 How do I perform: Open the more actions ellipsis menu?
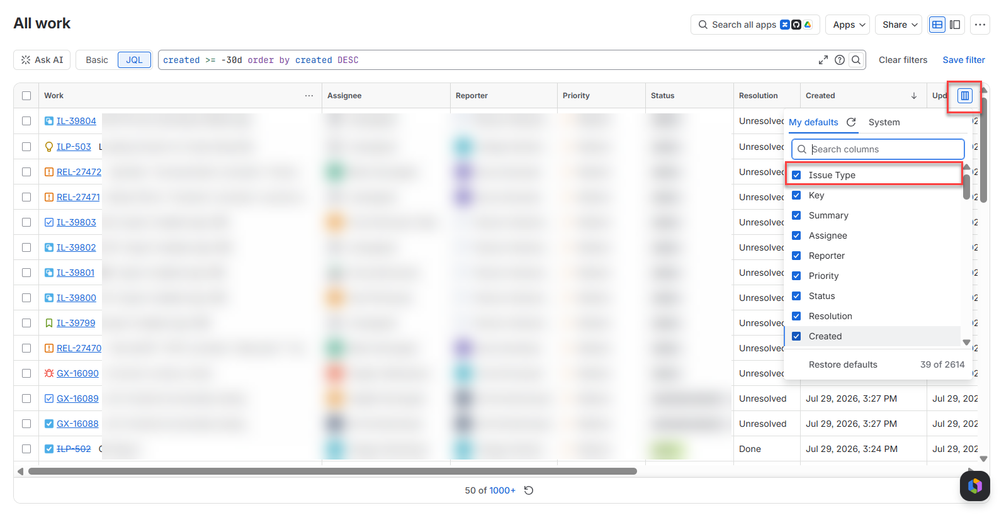click(980, 25)
